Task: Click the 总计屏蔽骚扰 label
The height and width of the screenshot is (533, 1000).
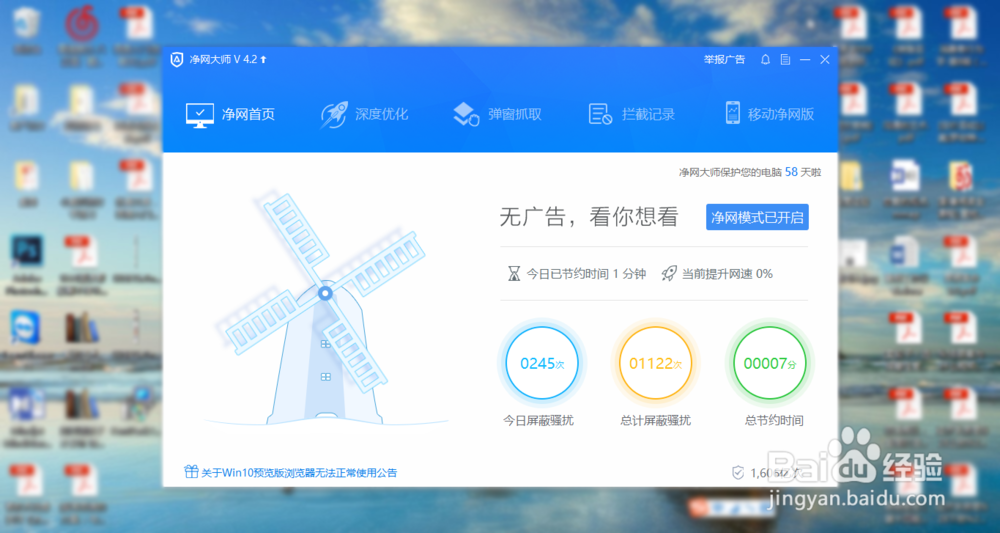Action: click(656, 421)
